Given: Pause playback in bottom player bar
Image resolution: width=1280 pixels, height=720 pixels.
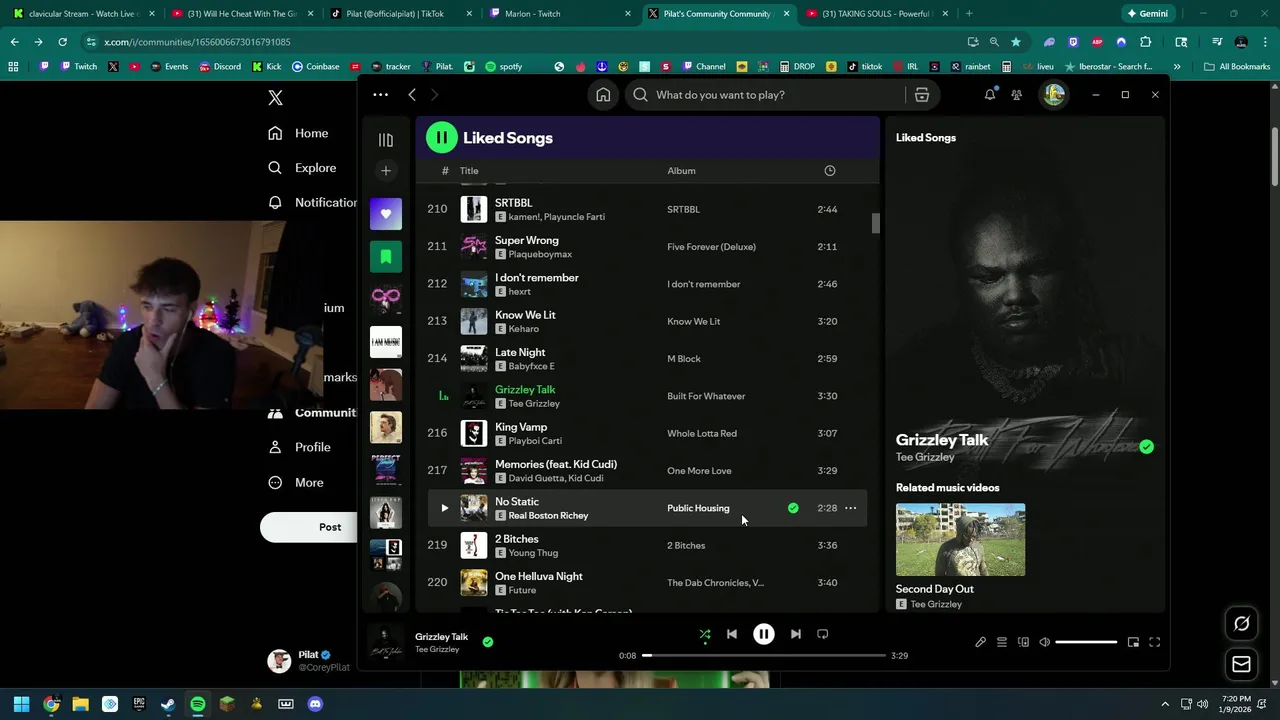Looking at the screenshot, I should (764, 634).
